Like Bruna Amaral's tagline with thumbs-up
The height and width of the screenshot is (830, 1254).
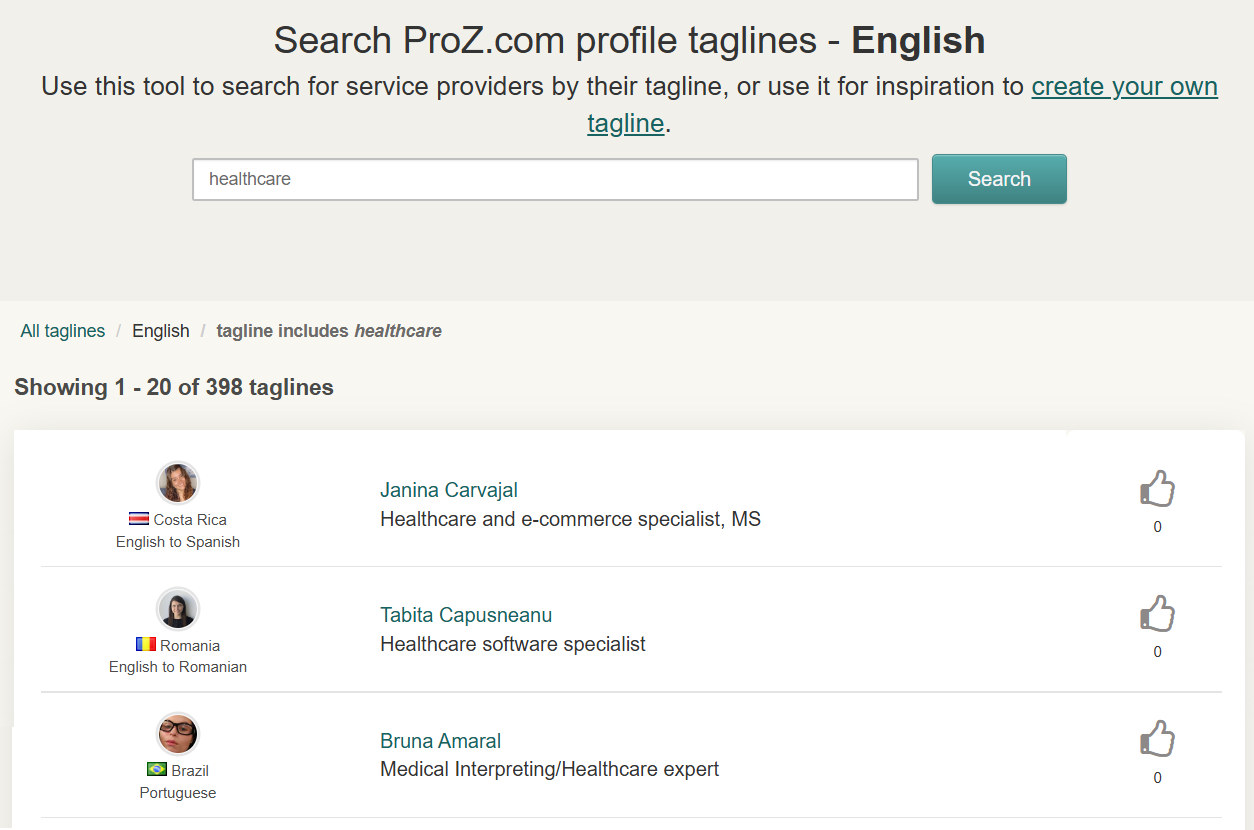[x=1157, y=740]
